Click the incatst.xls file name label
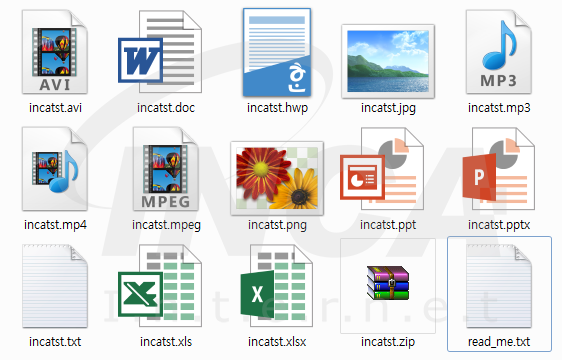This screenshot has height=360, width=562. [166, 342]
